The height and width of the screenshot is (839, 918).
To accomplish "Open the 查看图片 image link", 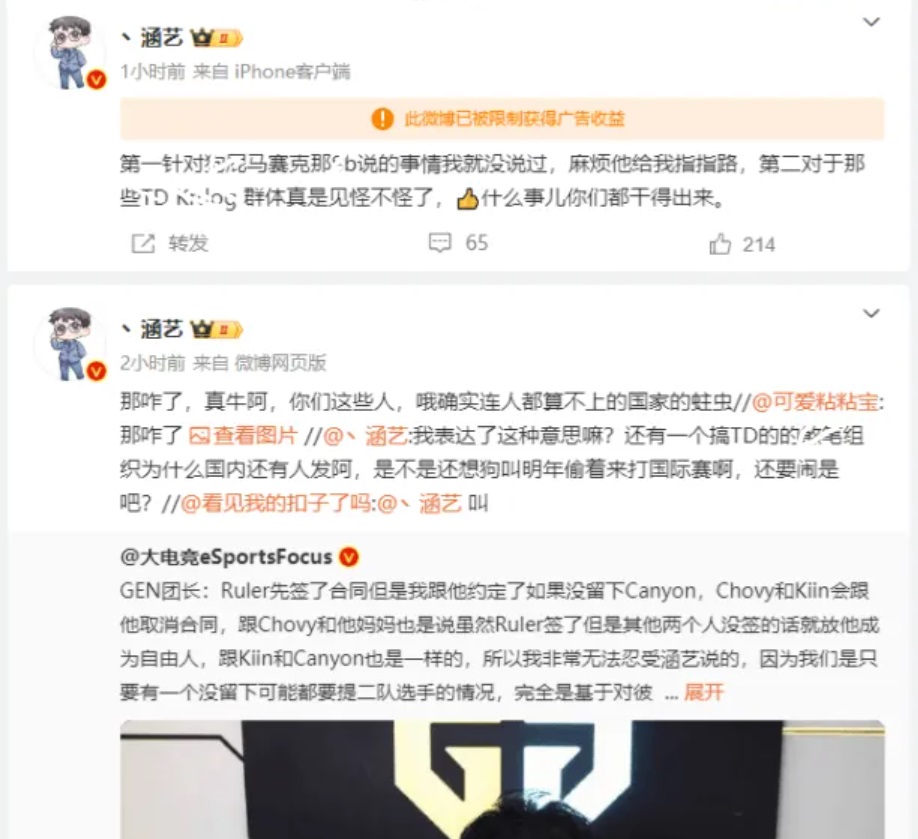I will pos(243,435).
